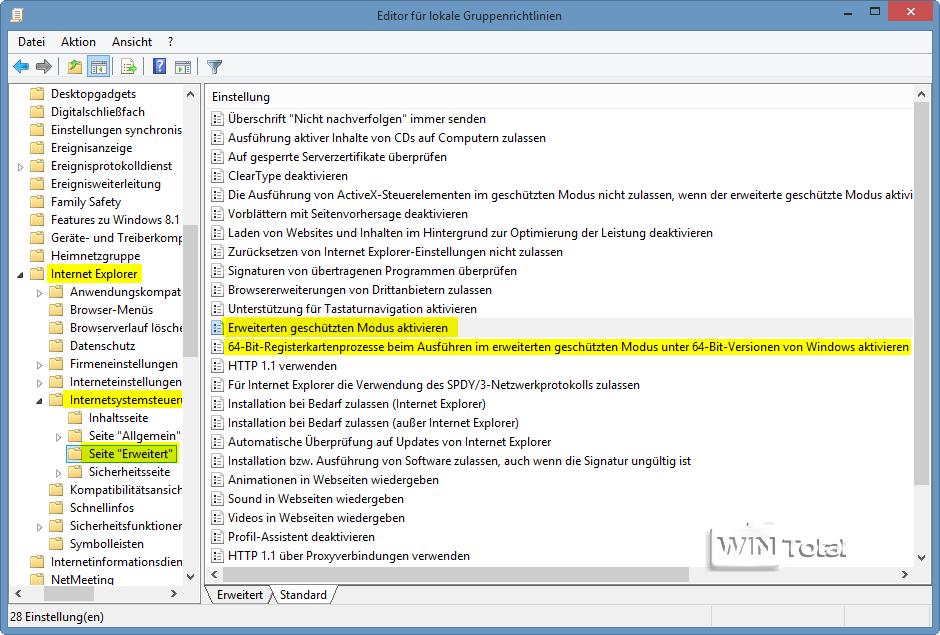Select 'Browsererweiterungen von Drittanbietern zulassen' setting
The image size is (940, 635).
point(360,290)
